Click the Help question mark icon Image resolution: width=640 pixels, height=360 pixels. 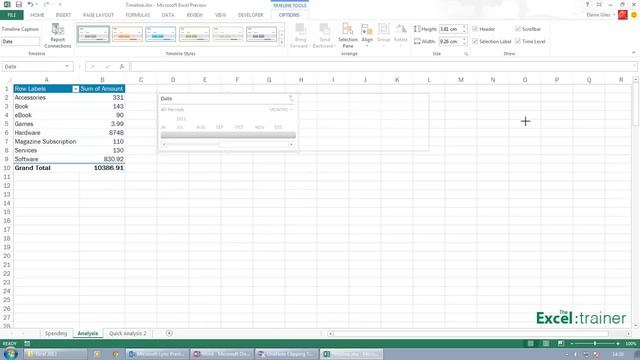587,4
